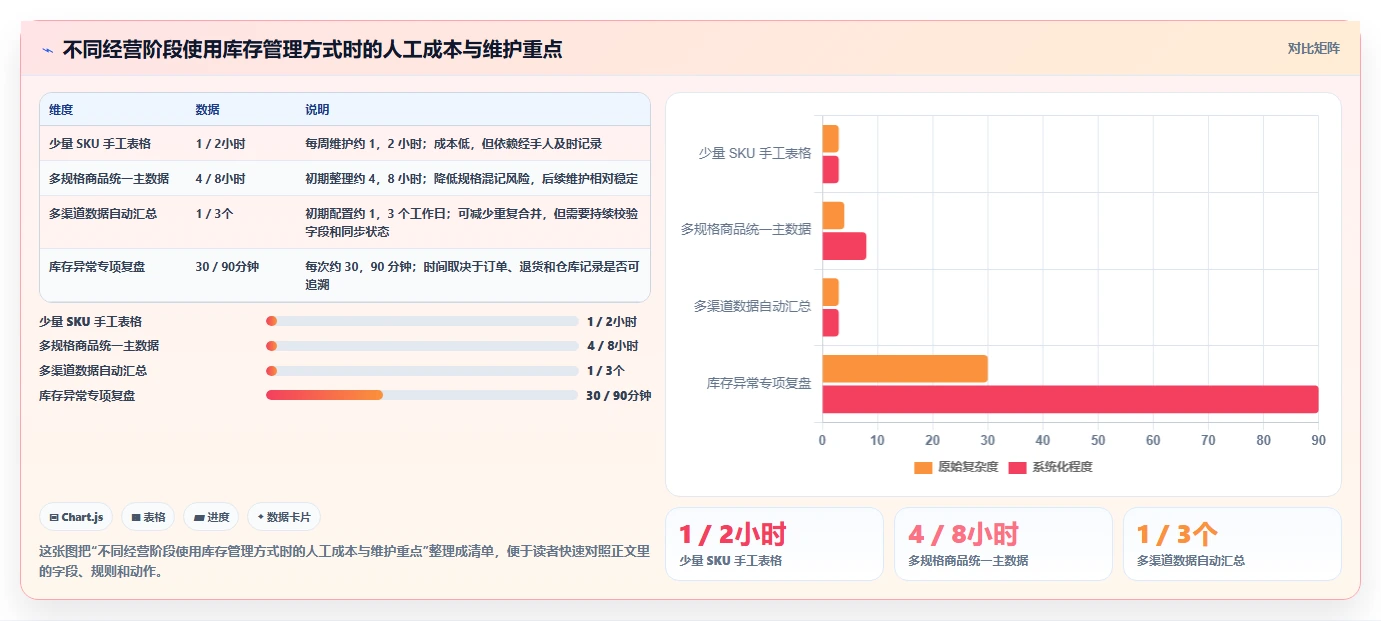Click the orange 原始复杂度 legend swatch
This screenshot has height=621, width=1381.
(x=923, y=467)
